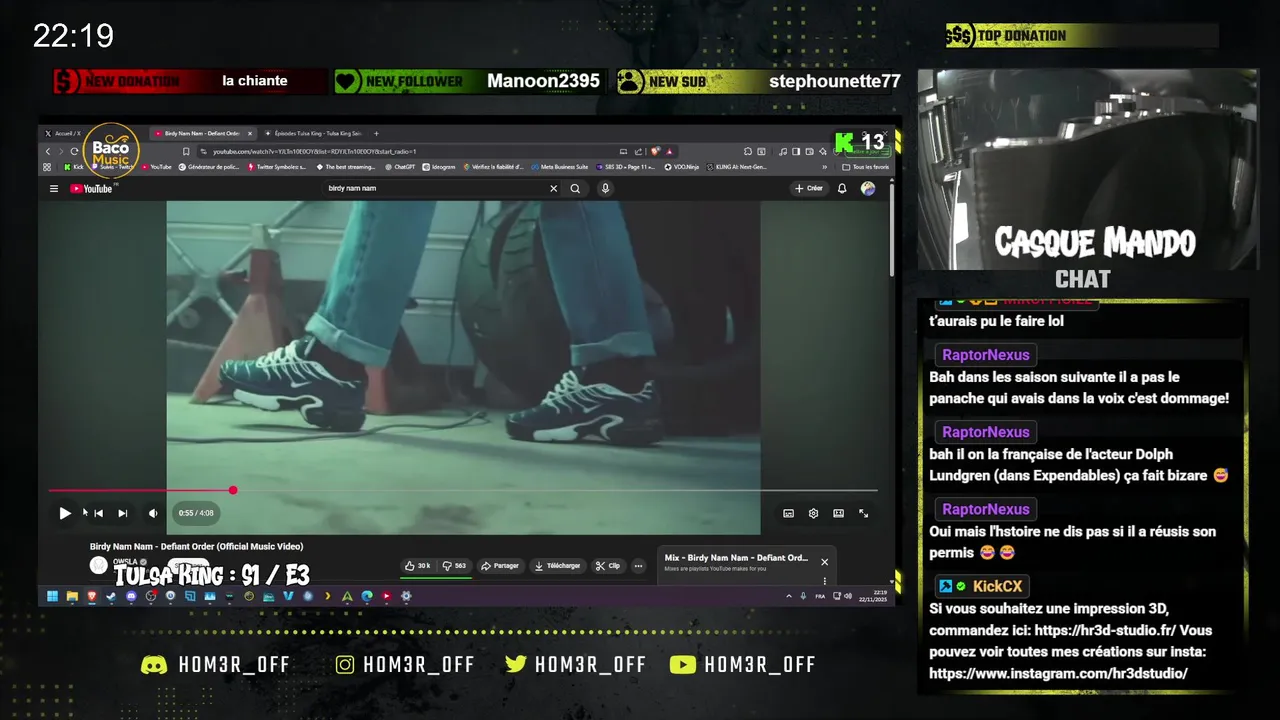1280x720 pixels.
Task: Open the Windows Start menu
Action: [x=52, y=596]
